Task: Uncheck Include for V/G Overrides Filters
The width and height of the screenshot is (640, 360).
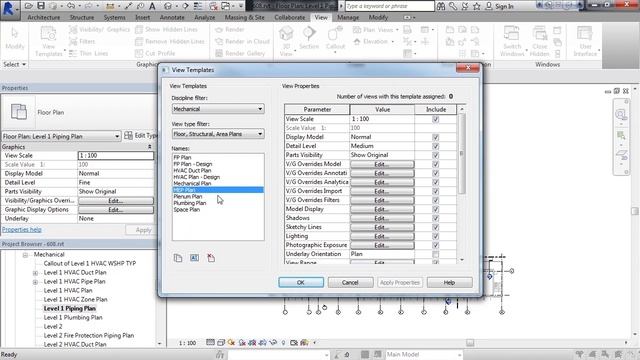Action: 436,200
